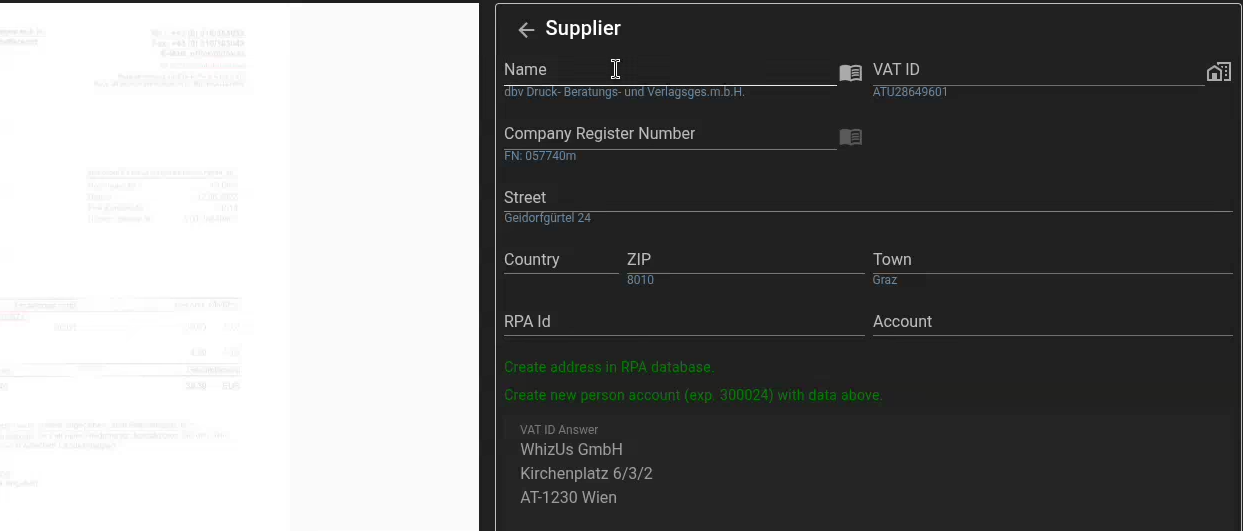Image resolution: width=1243 pixels, height=531 pixels.
Task: Click into the Company Register Number field
Action: (x=670, y=134)
